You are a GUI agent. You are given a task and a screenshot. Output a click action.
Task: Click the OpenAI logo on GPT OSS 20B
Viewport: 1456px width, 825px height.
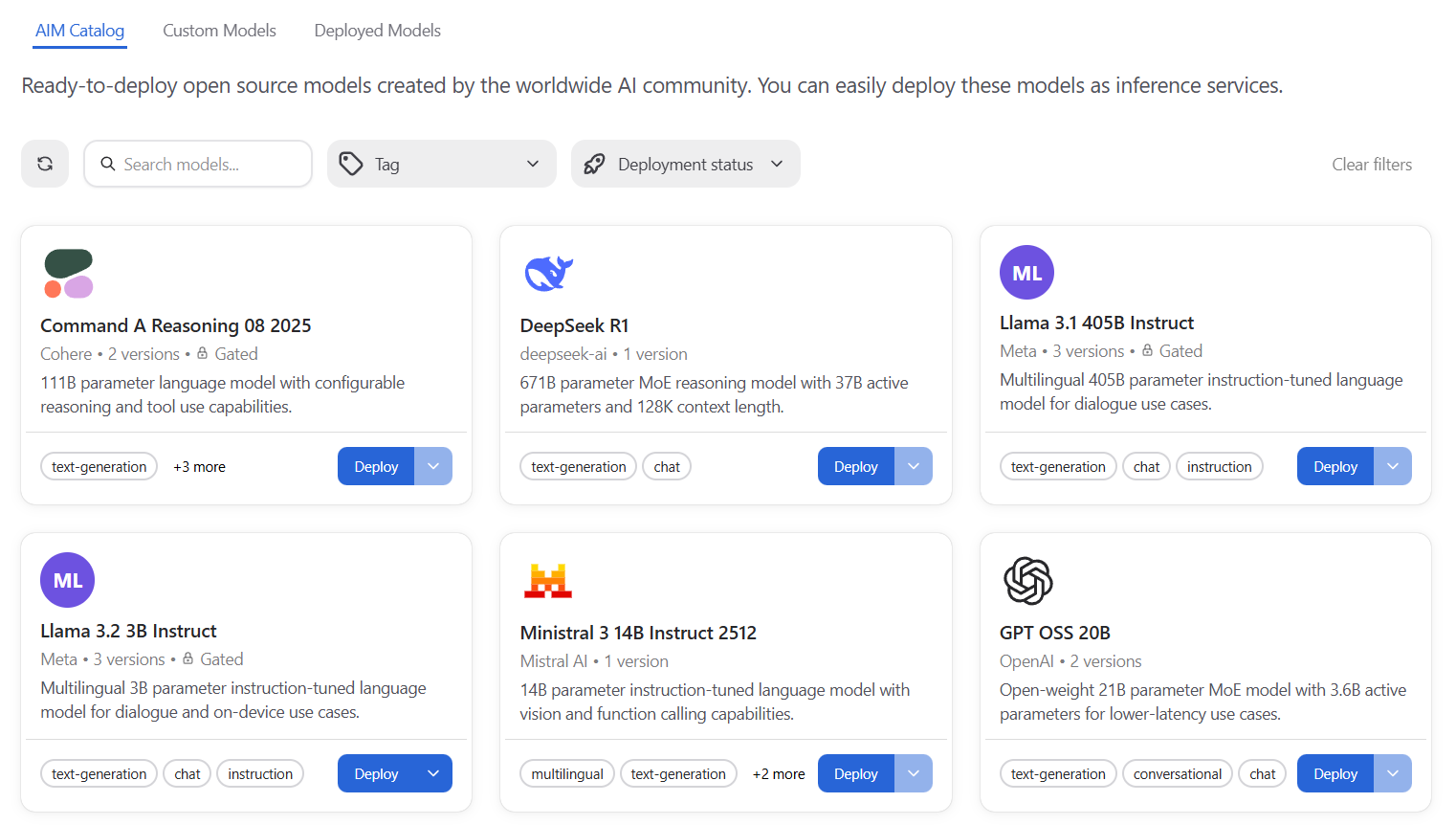(x=1027, y=581)
